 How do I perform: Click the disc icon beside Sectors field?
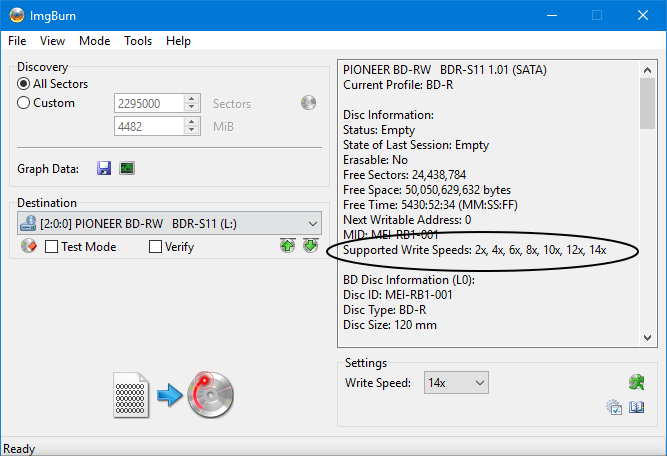[x=308, y=103]
